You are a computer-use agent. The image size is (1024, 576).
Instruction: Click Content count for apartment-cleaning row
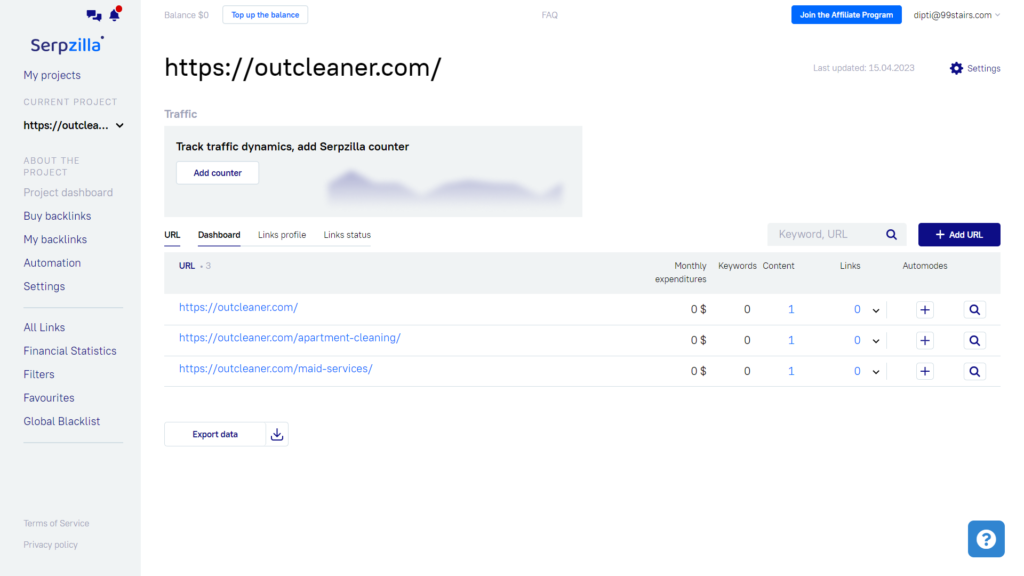[791, 340]
